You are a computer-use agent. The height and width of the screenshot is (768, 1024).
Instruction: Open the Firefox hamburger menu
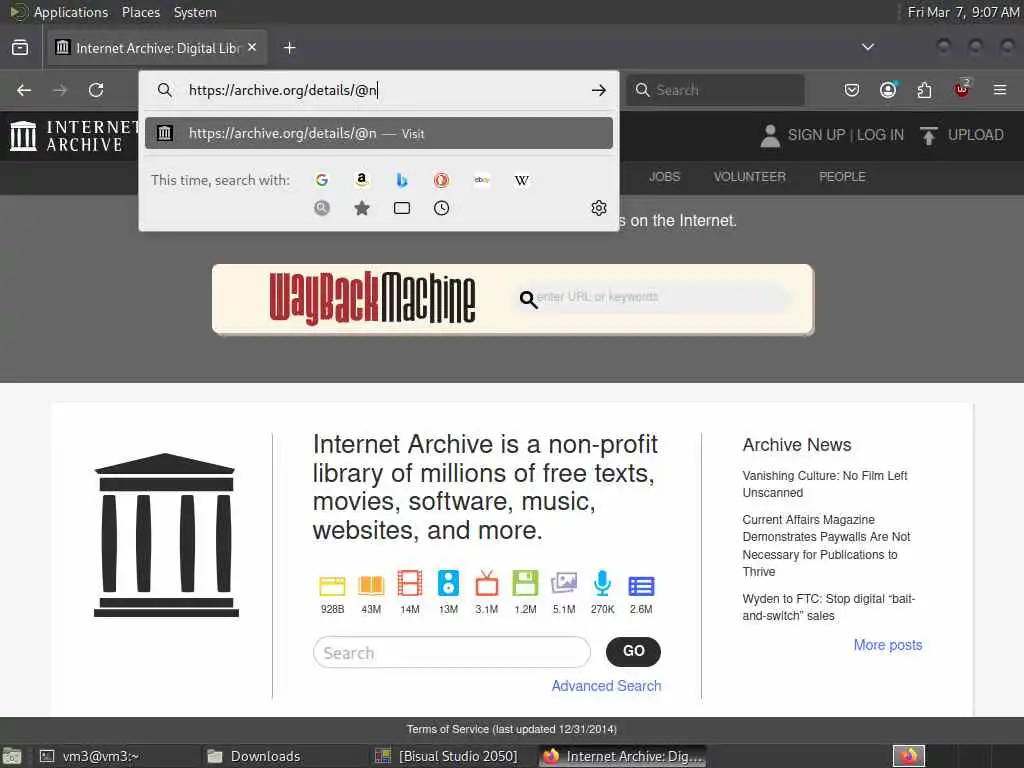click(999, 89)
